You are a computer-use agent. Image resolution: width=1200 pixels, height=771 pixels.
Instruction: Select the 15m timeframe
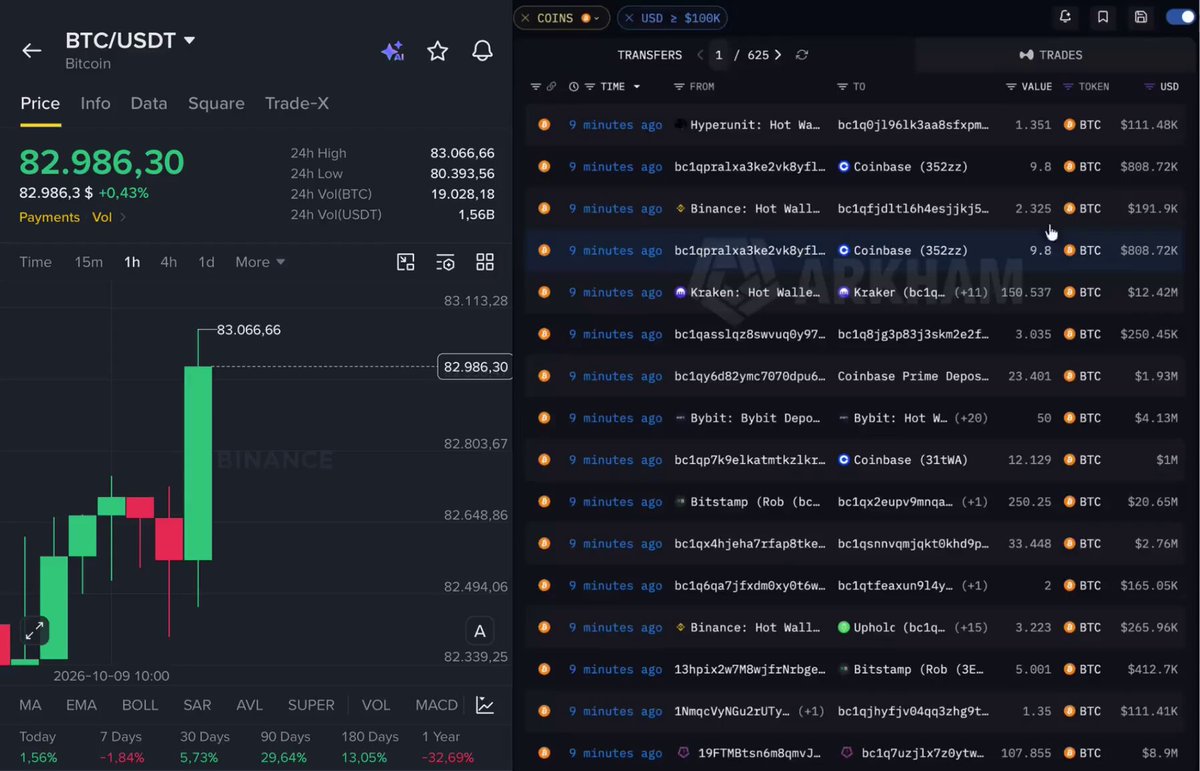pyautogui.click(x=89, y=262)
